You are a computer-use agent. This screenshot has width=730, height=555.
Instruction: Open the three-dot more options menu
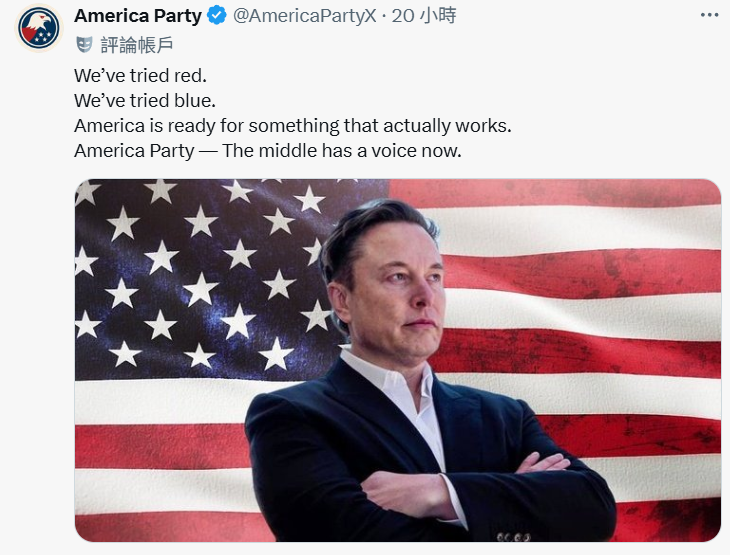tap(709, 15)
